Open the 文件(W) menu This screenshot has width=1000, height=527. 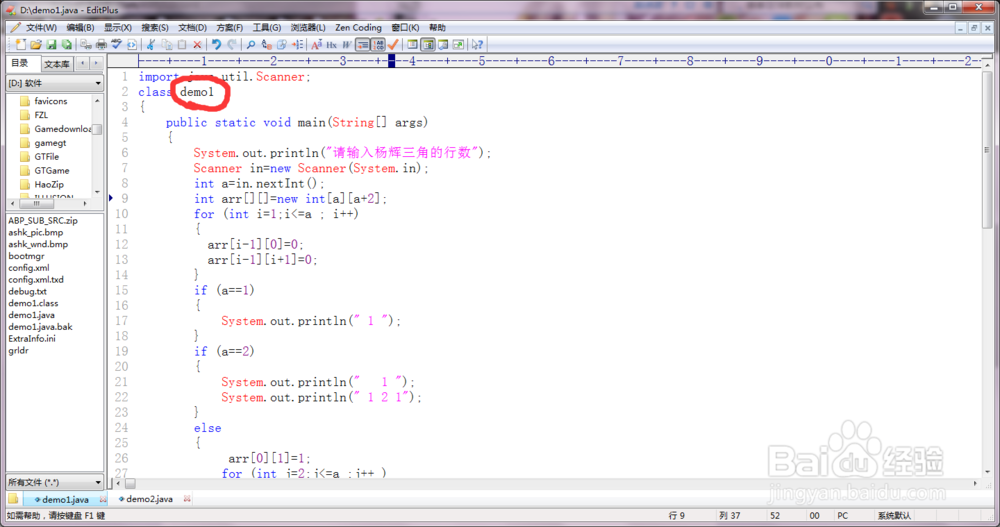pos(41,27)
